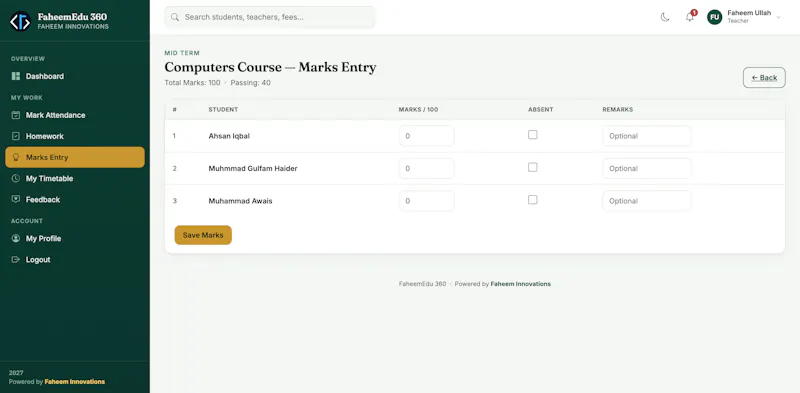
Task: Focus the search students box
Action: pos(270,17)
